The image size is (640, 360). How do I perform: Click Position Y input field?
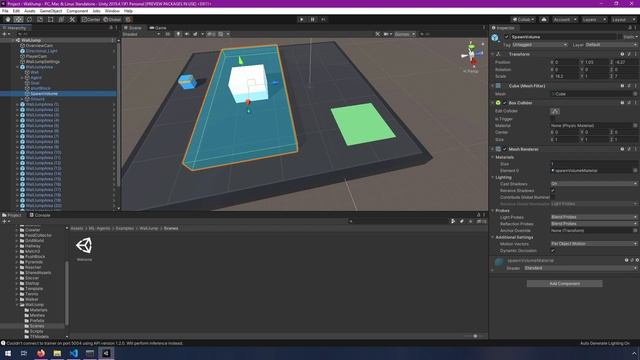(x=597, y=62)
